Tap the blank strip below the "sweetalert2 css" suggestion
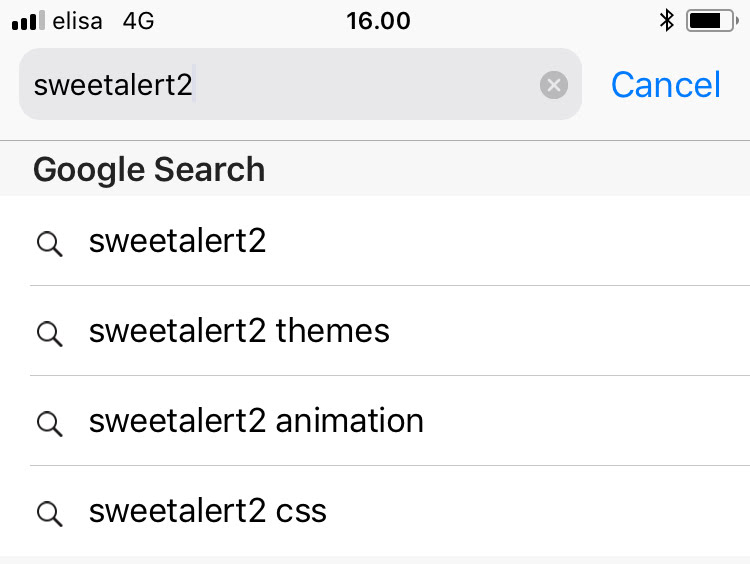The height and width of the screenshot is (564, 750). pyautogui.click(x=375, y=560)
